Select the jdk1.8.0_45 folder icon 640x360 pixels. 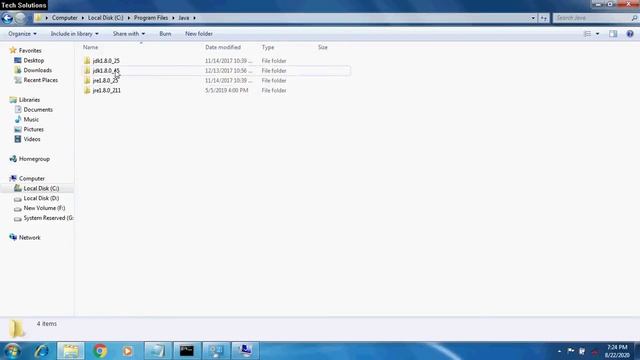click(x=87, y=71)
